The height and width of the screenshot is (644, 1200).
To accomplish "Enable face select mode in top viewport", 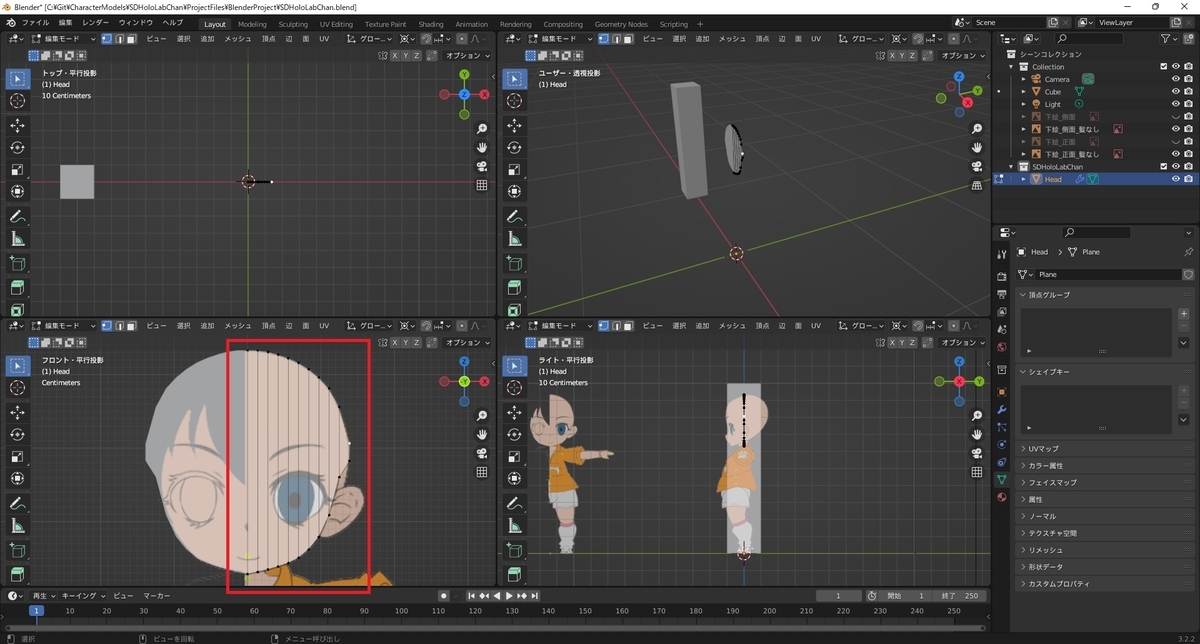I will [131, 39].
